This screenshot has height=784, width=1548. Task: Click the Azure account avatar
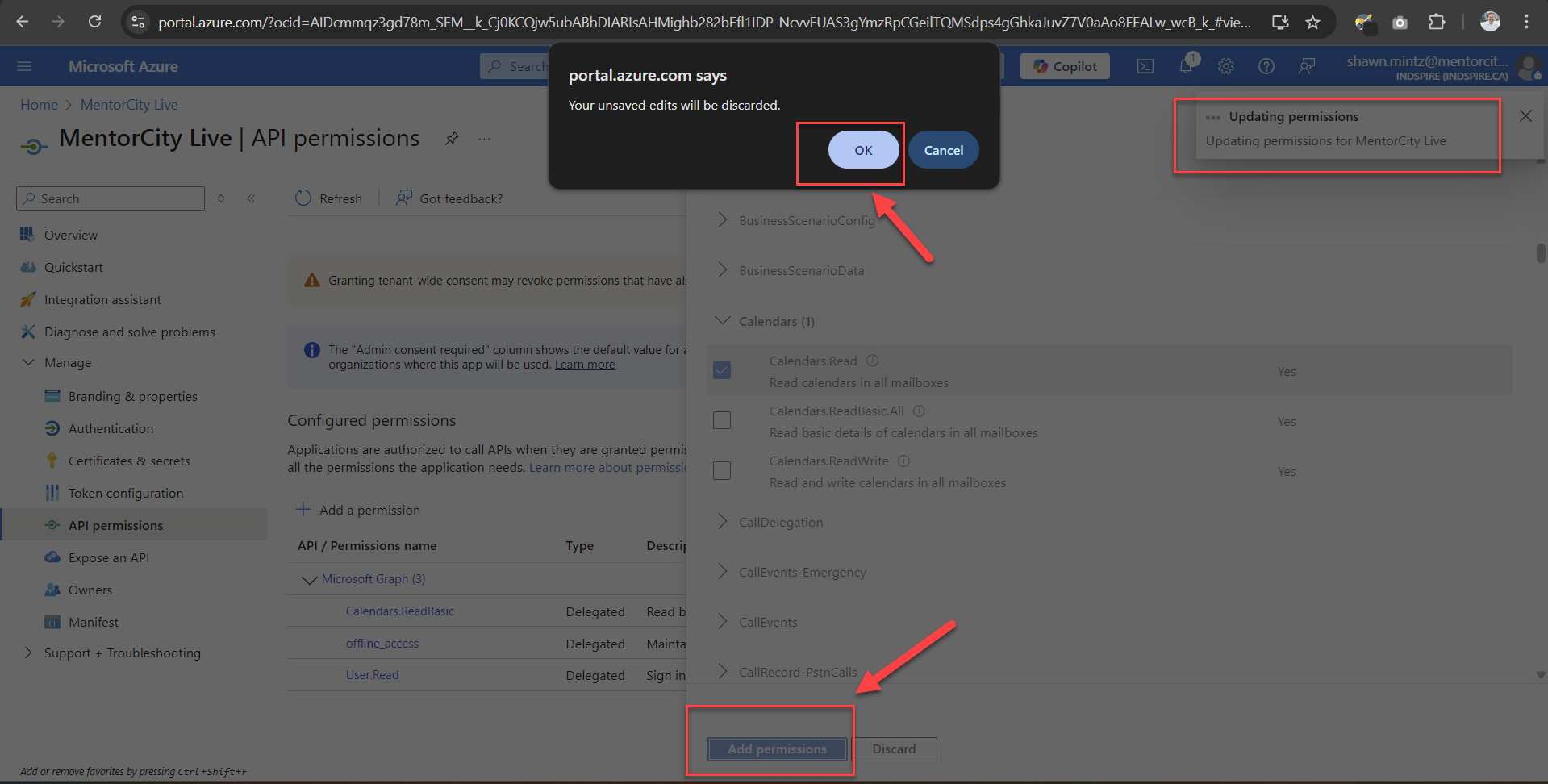pyautogui.click(x=1529, y=68)
